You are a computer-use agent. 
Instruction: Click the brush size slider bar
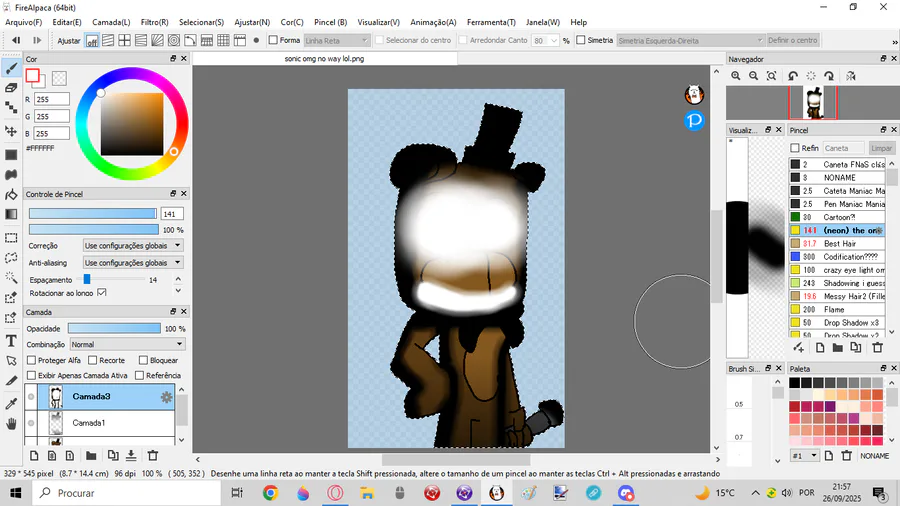click(93, 213)
